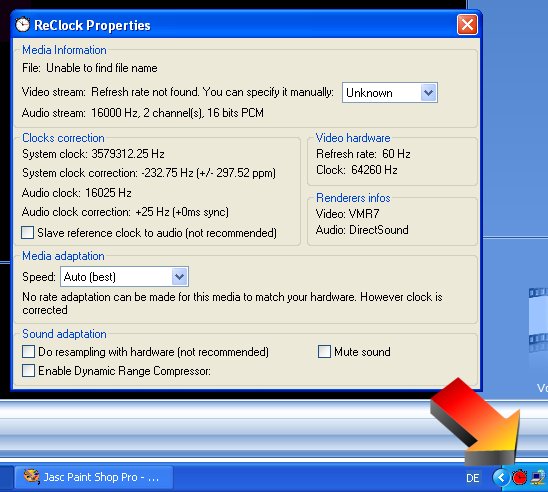548x492 pixels.
Task: Show hidden tray icons with the arrow
Action: point(501,477)
